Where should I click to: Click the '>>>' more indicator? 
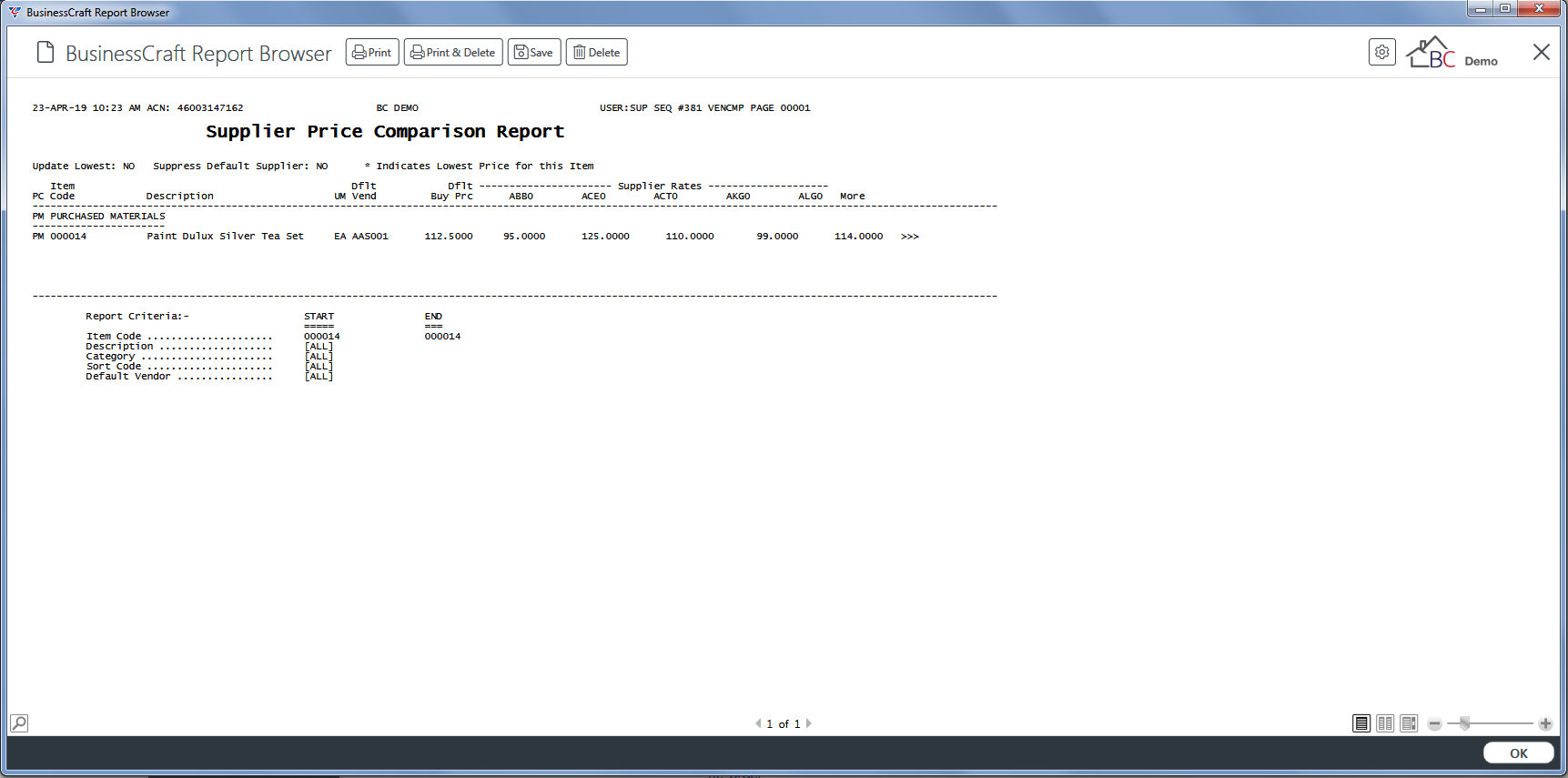point(910,237)
